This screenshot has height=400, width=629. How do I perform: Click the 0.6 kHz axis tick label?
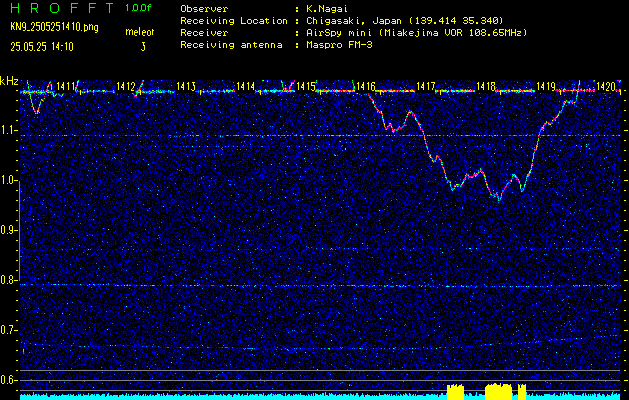(8, 380)
